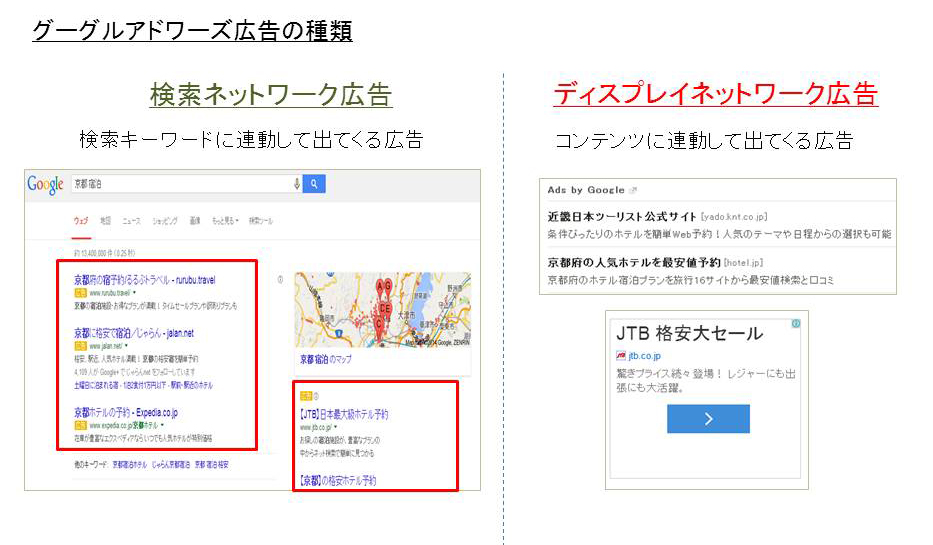Click the JTB 格安大セール banner headline

[x=689, y=333]
